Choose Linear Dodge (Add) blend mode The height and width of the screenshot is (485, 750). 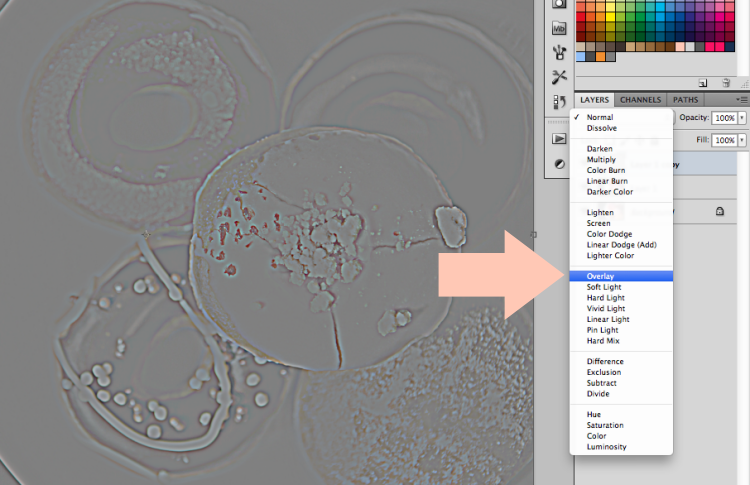point(621,245)
